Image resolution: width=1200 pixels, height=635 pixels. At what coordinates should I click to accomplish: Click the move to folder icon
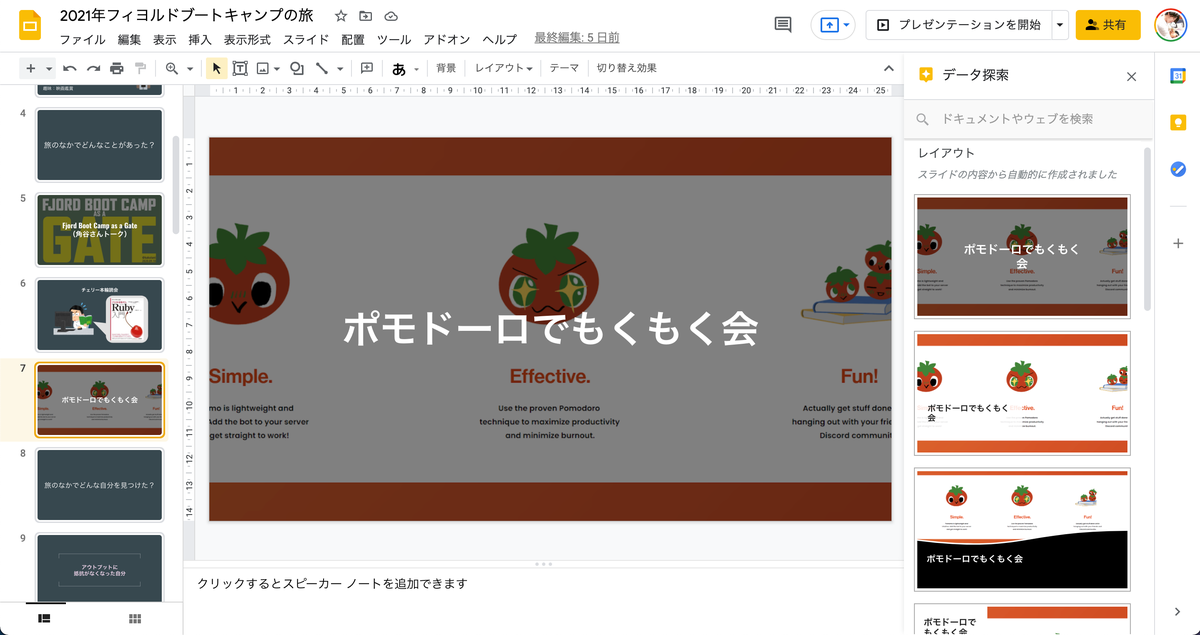(x=366, y=17)
